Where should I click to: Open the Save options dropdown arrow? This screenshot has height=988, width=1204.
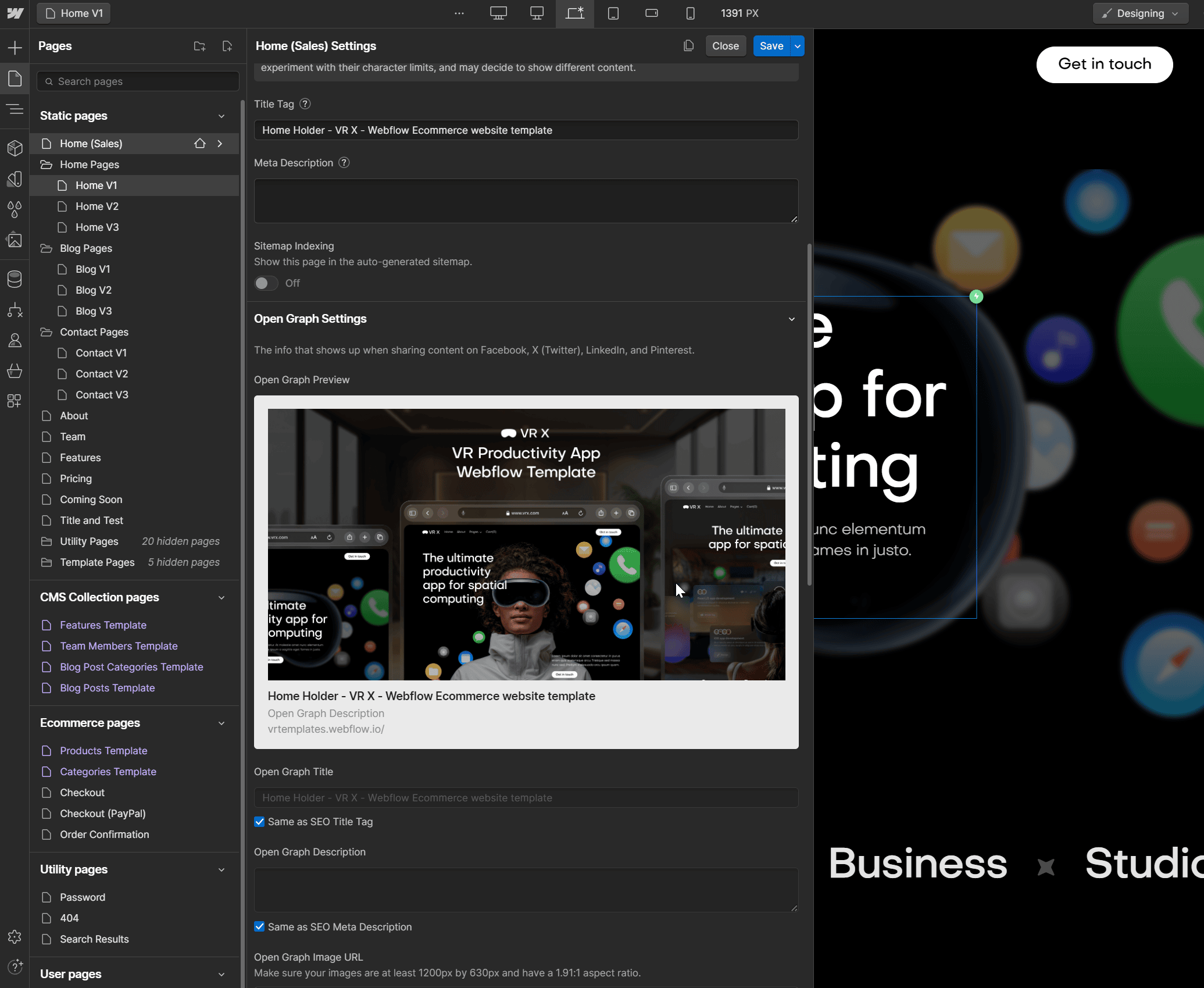click(x=798, y=46)
